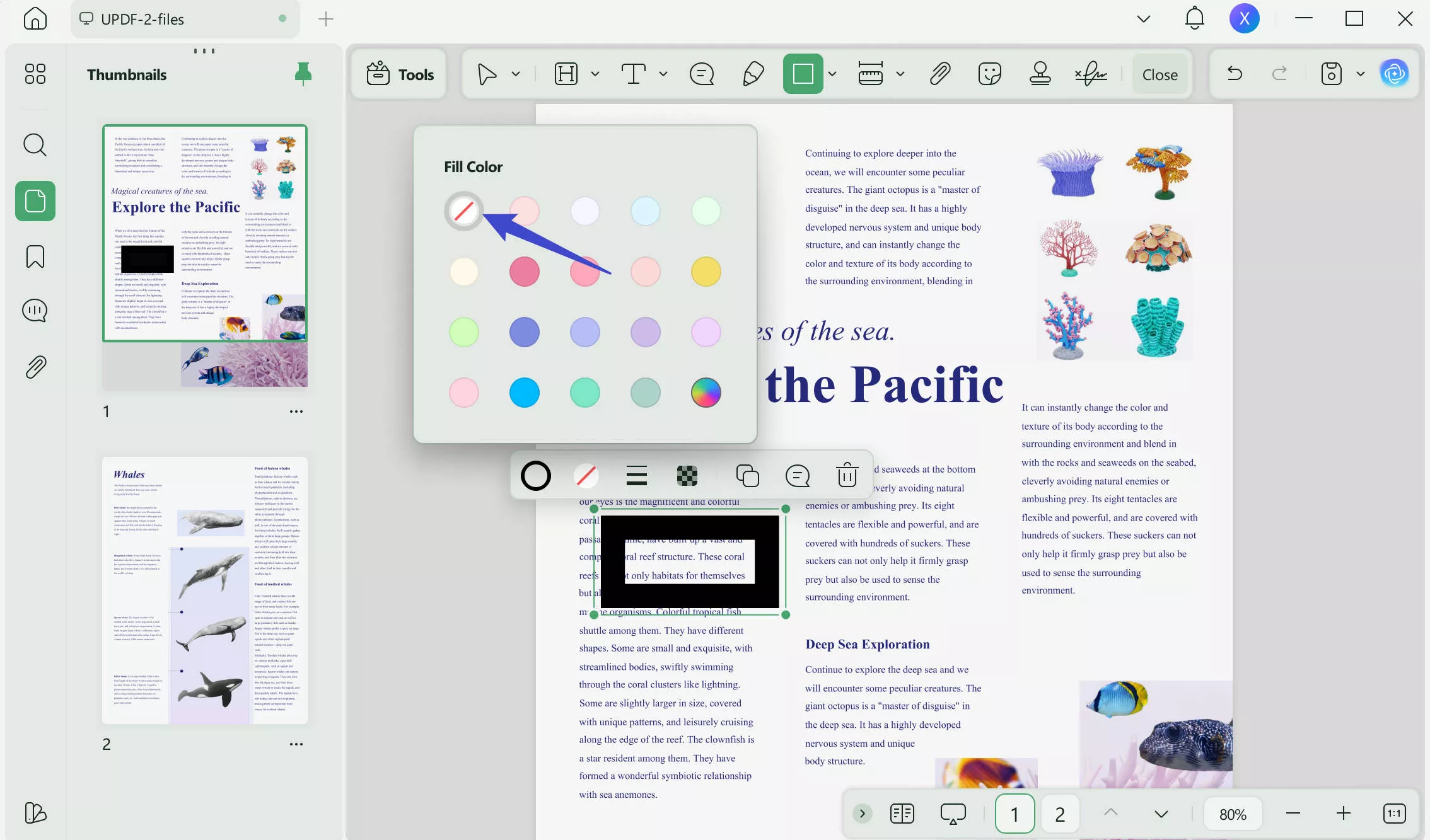
Task: Go to page 2 button
Action: point(1060,814)
